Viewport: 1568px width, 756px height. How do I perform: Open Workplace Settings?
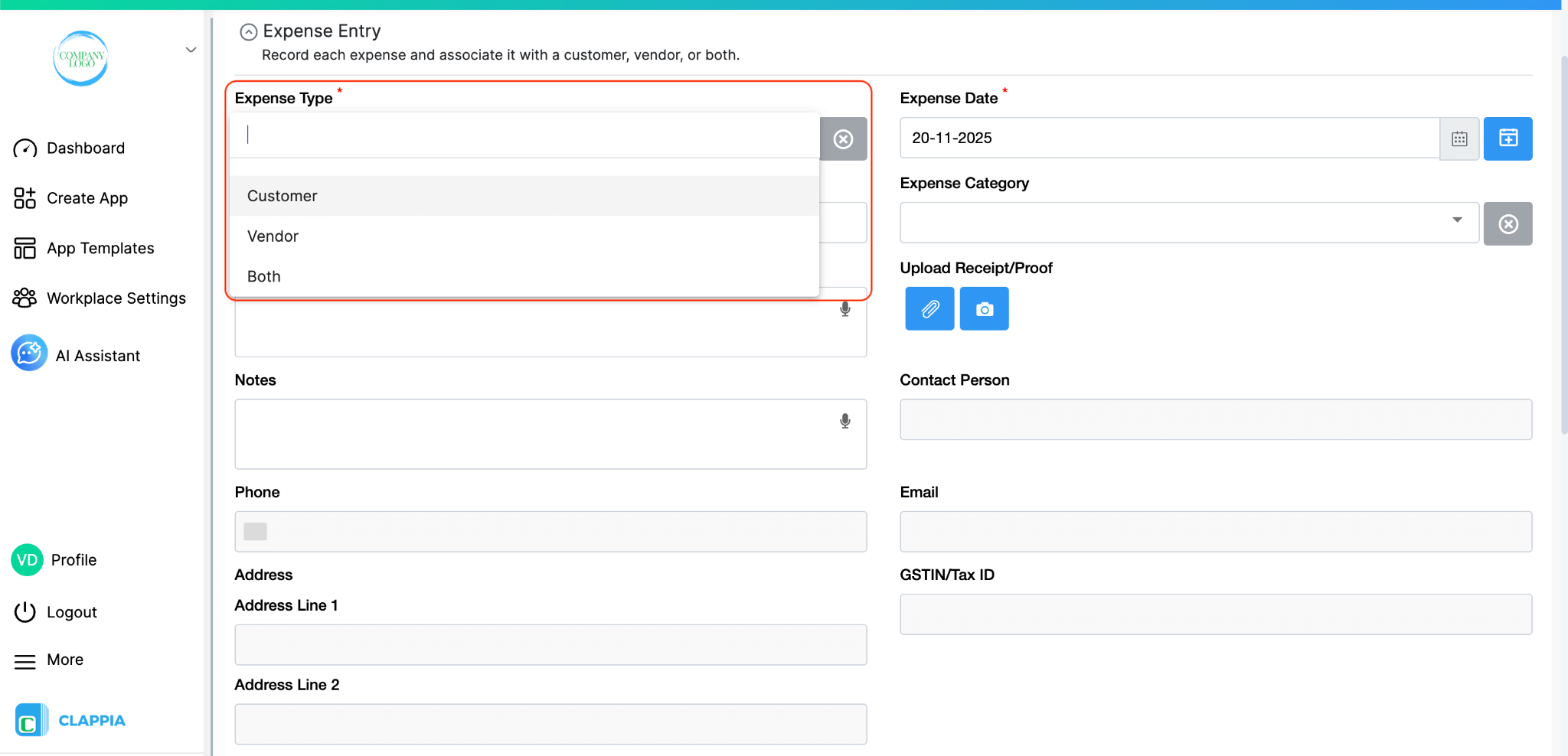click(116, 298)
